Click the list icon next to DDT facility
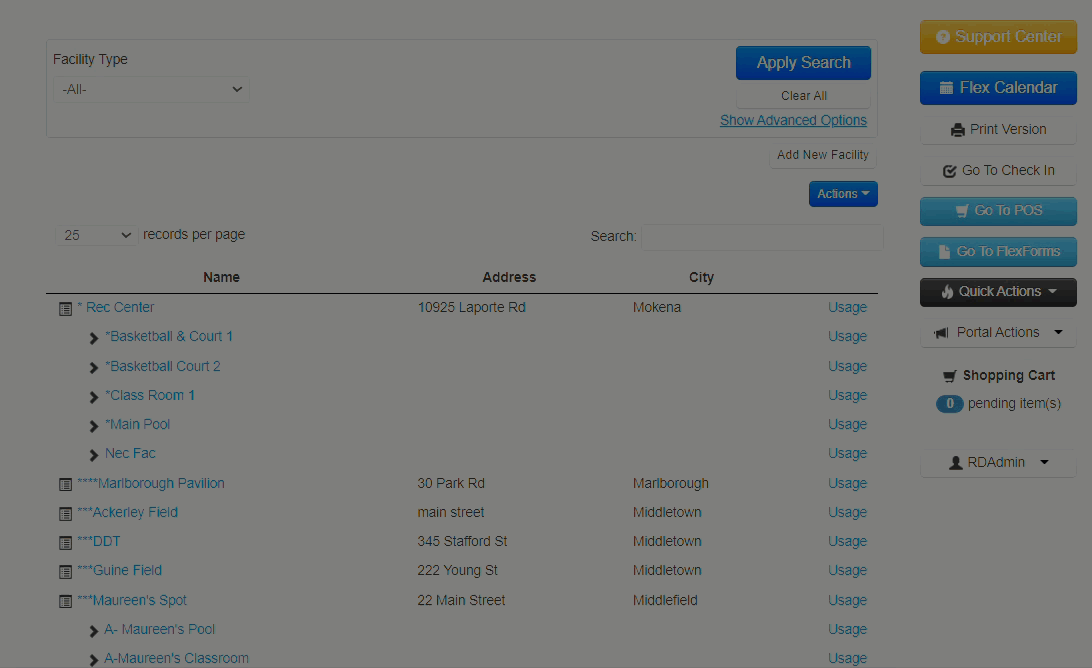 tap(66, 542)
